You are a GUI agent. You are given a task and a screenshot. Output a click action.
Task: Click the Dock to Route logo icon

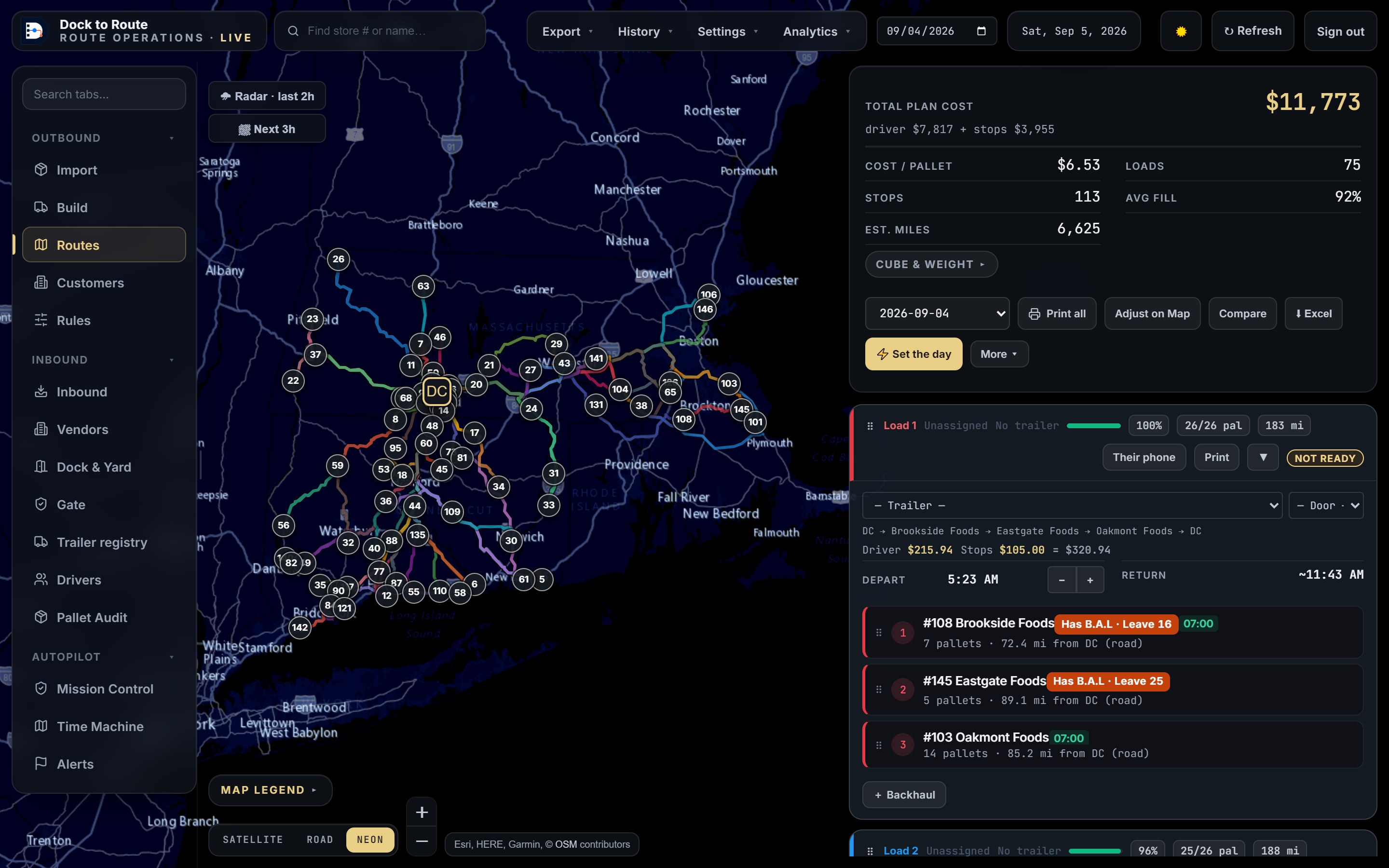[x=34, y=31]
